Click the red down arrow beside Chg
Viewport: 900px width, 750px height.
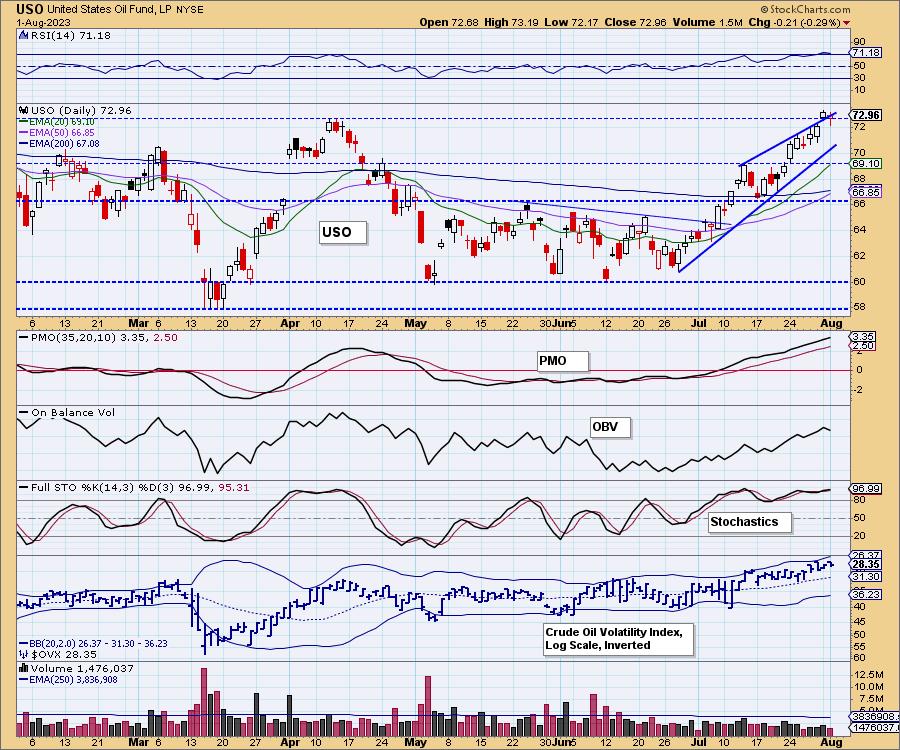tap(847, 23)
